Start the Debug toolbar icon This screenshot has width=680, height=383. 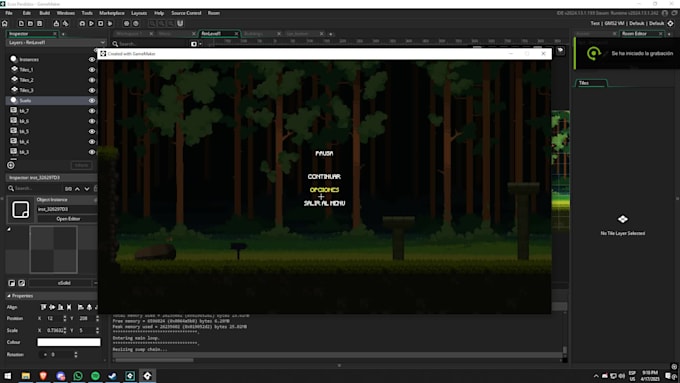[x=82, y=23]
